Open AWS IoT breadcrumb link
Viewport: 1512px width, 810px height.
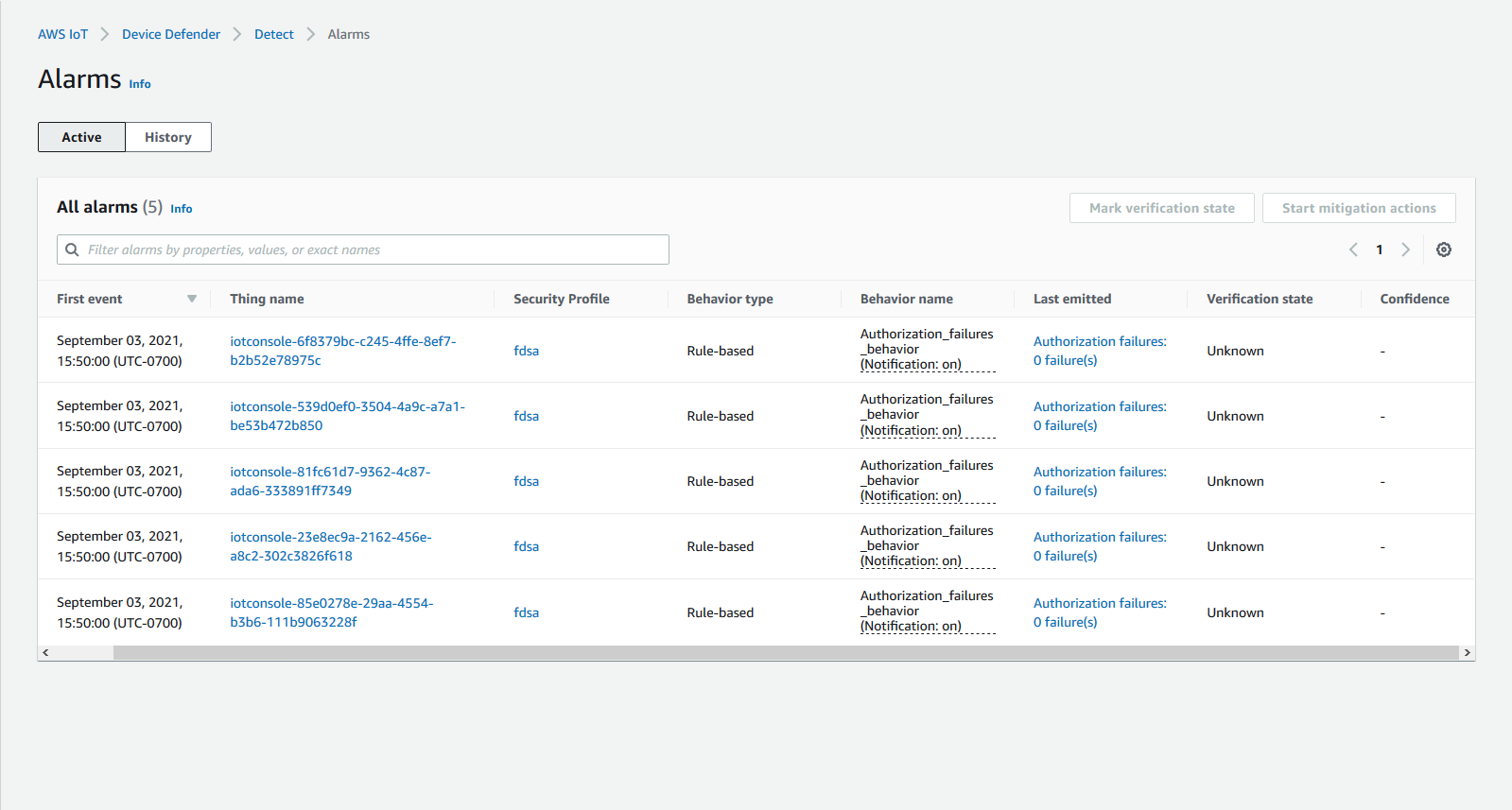point(62,34)
